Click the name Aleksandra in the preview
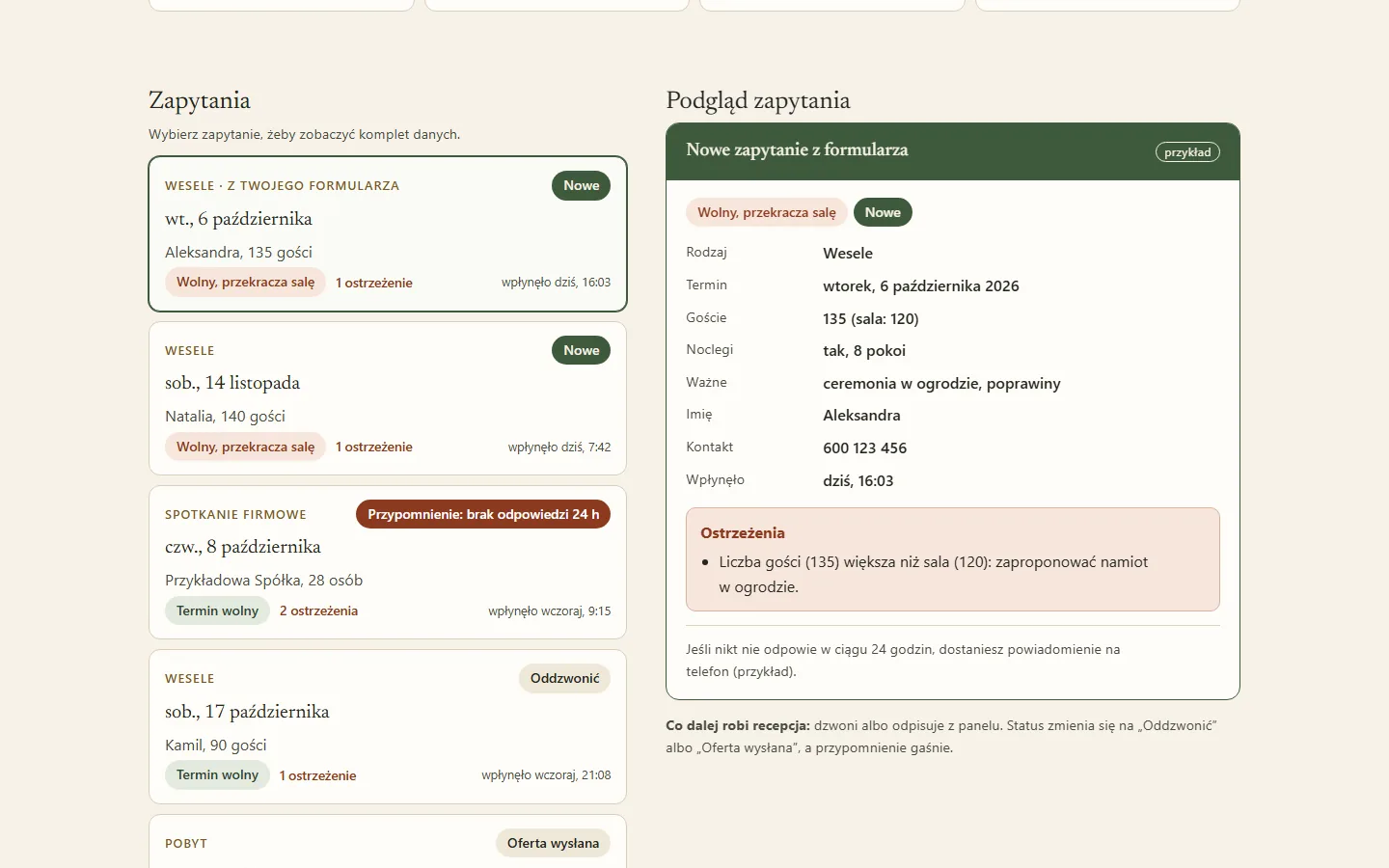Screen dimensions: 1389x868 coord(861,415)
